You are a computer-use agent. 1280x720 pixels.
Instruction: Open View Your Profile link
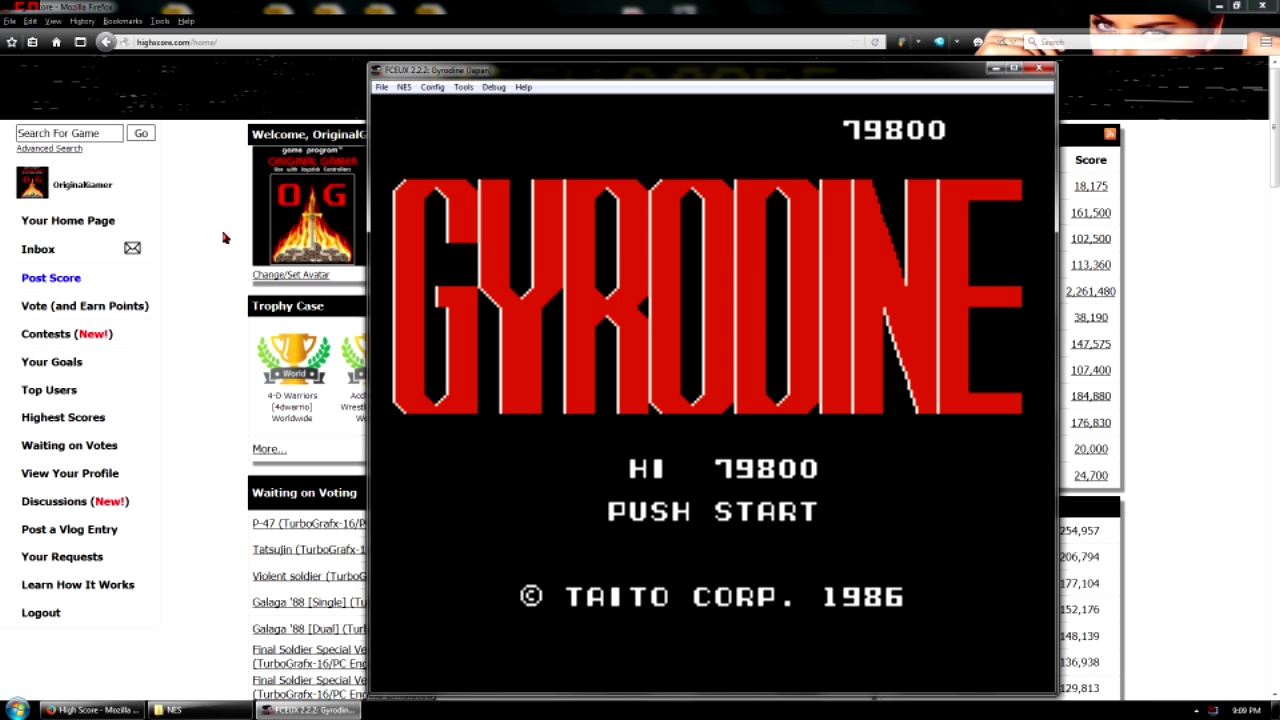click(x=70, y=473)
